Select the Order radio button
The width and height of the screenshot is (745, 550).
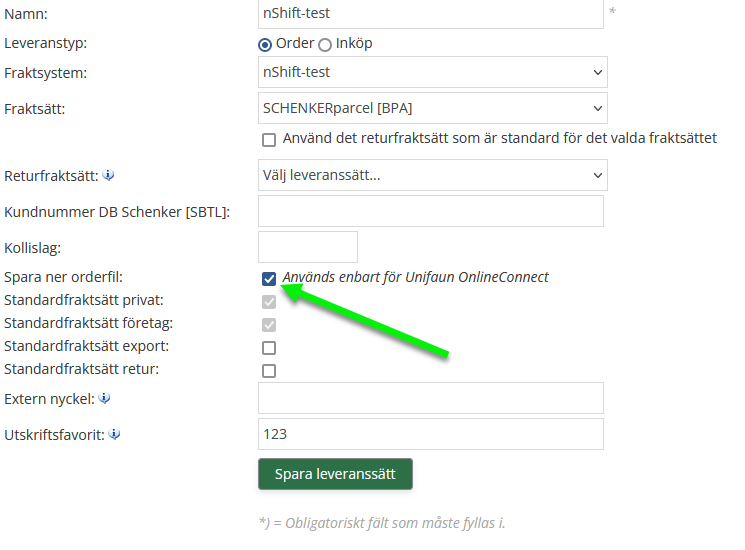tap(265, 44)
